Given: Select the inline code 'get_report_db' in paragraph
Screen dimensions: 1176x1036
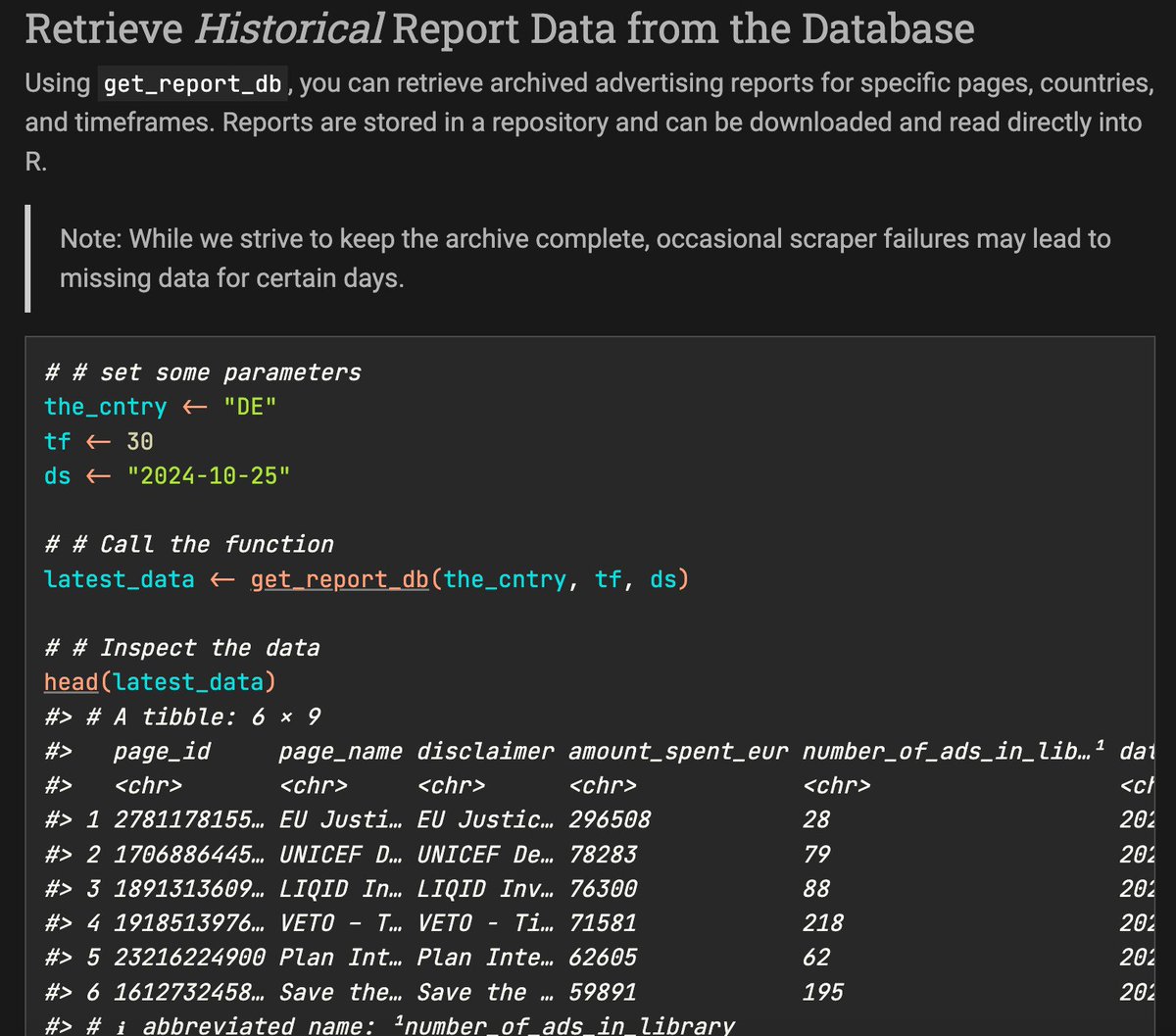Looking at the screenshot, I should click(x=194, y=84).
